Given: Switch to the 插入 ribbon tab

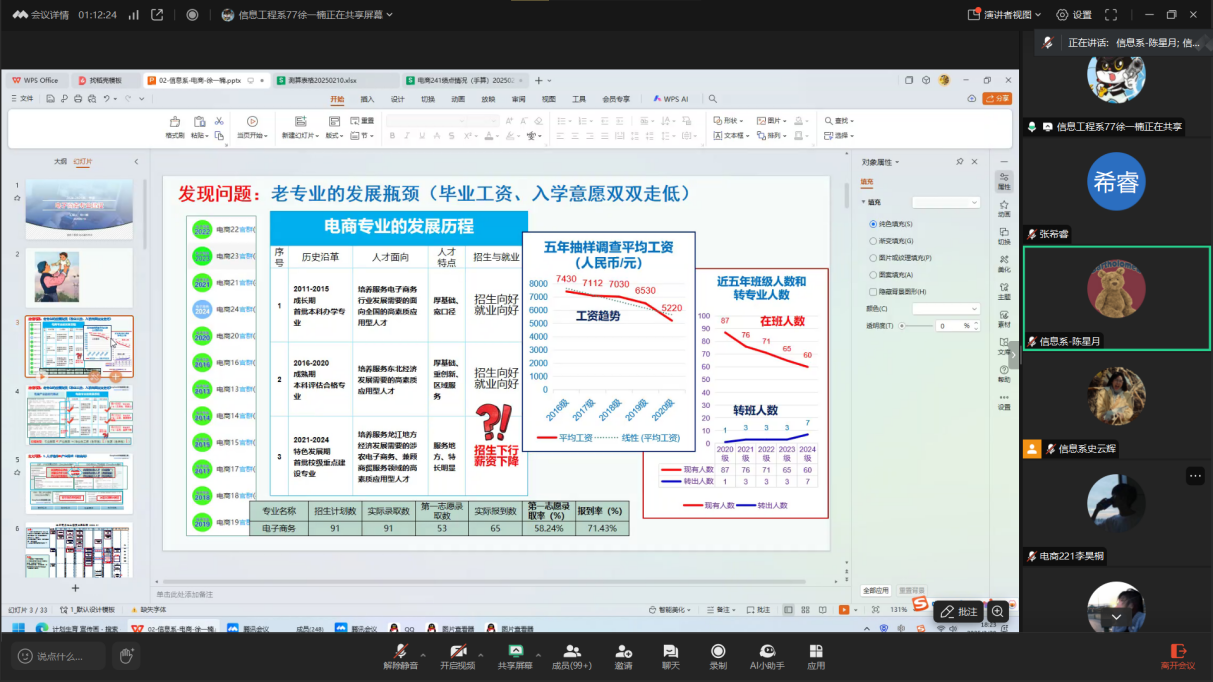Looking at the screenshot, I should click(367, 99).
